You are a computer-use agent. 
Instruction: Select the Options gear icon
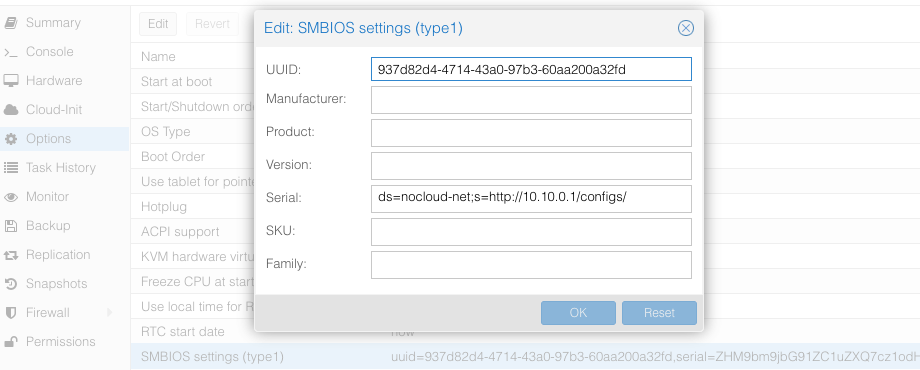(11, 139)
